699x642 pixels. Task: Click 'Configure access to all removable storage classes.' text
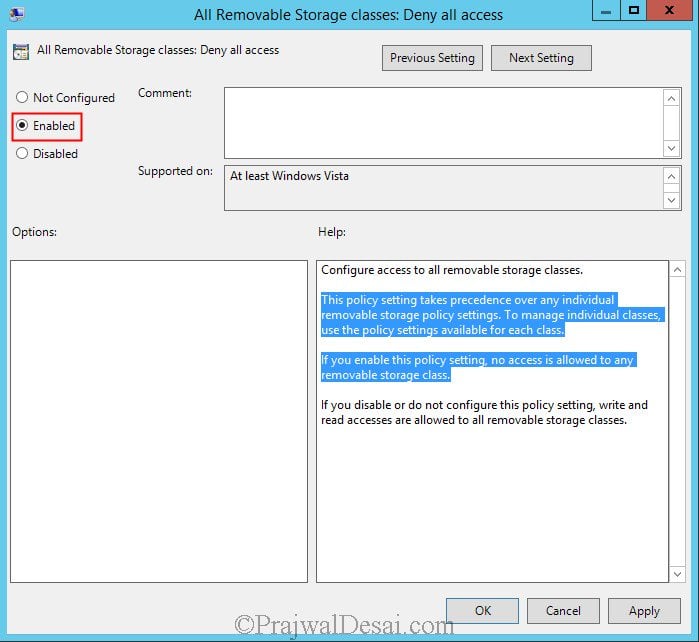tap(452, 270)
